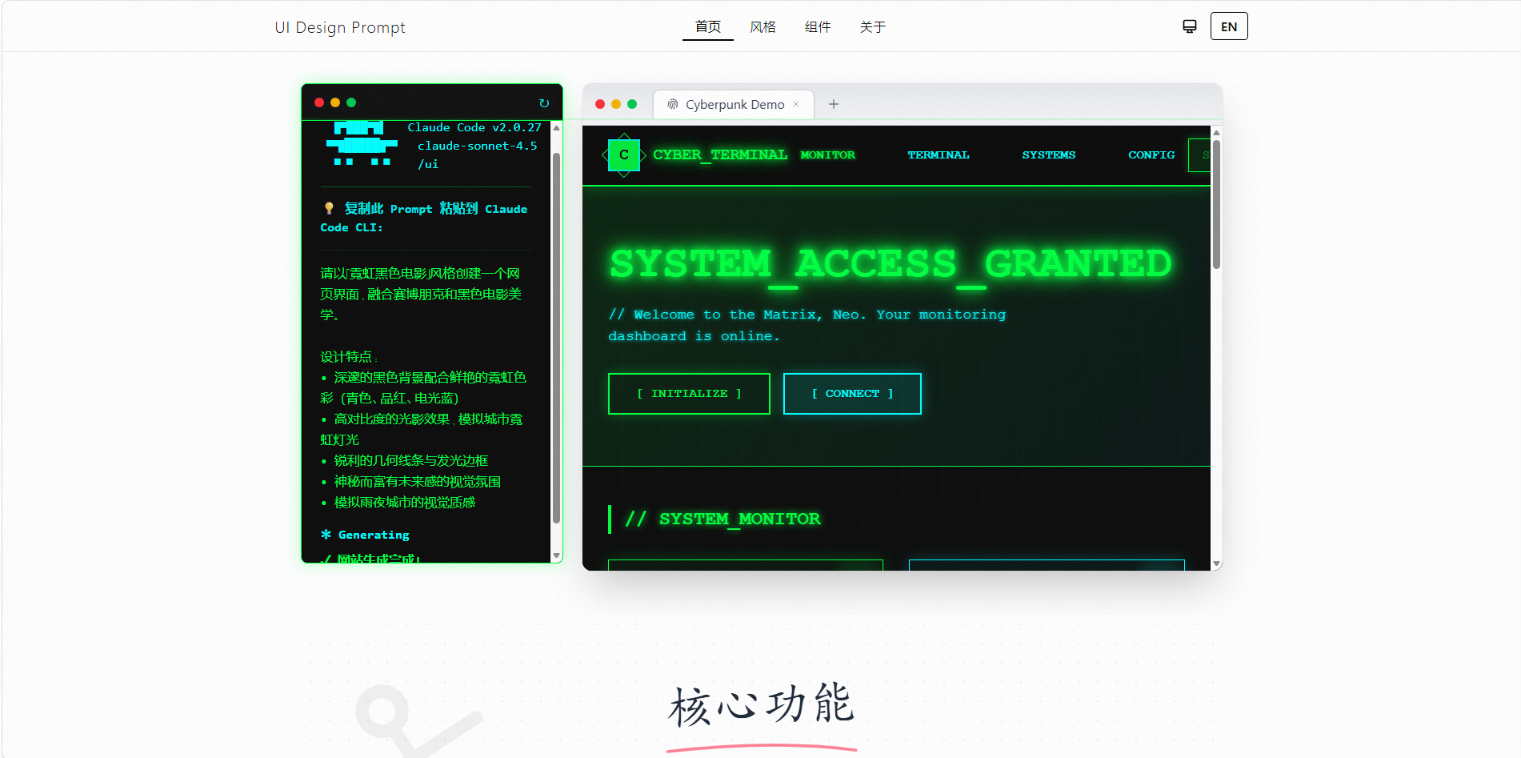This screenshot has height=758, width=1521.
Task: Click the Generating status line
Action: pyautogui.click(x=364, y=535)
